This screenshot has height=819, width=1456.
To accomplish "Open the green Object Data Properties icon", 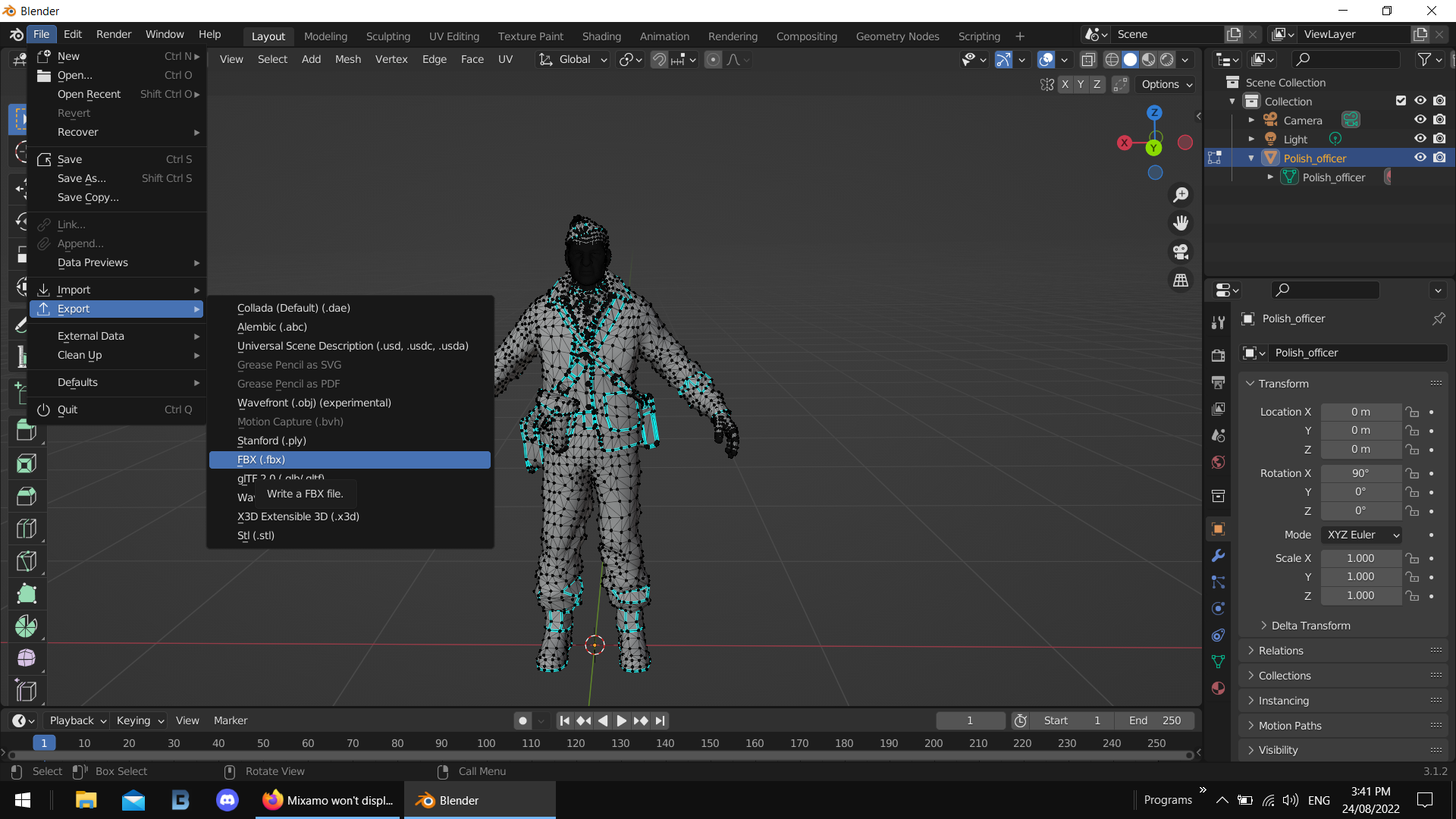I will 1219,661.
